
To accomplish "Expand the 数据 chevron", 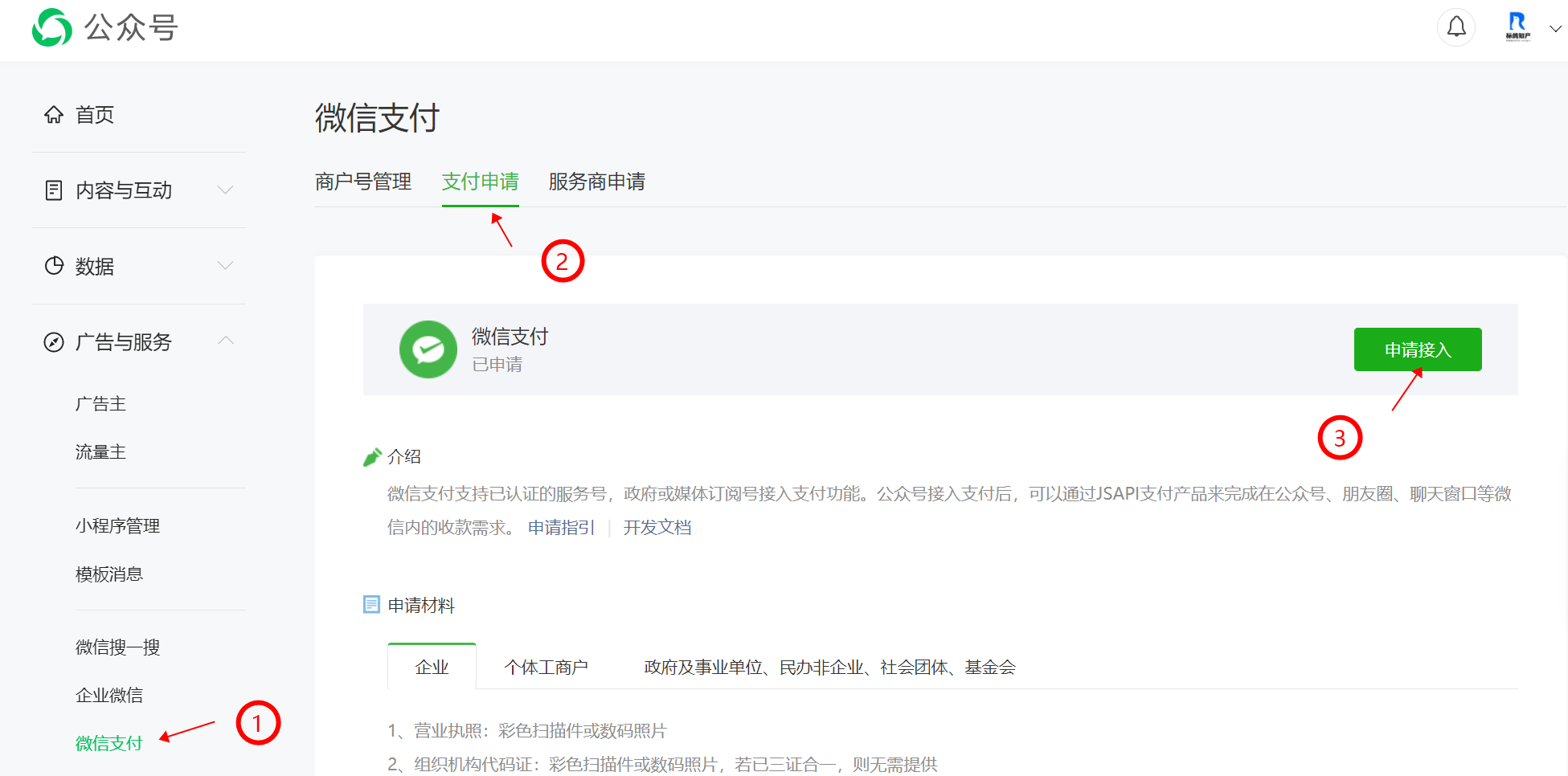I will click(226, 265).
